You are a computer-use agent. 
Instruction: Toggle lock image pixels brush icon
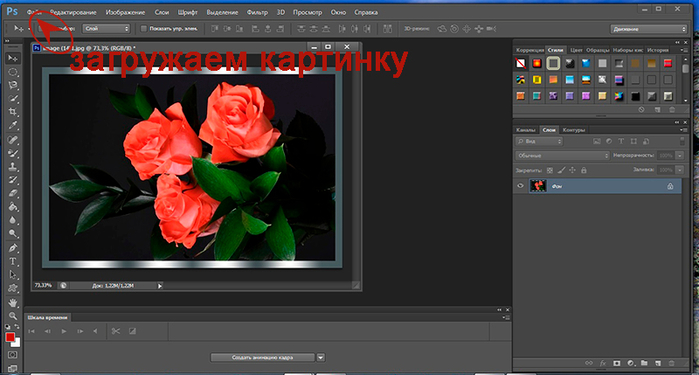click(x=561, y=170)
